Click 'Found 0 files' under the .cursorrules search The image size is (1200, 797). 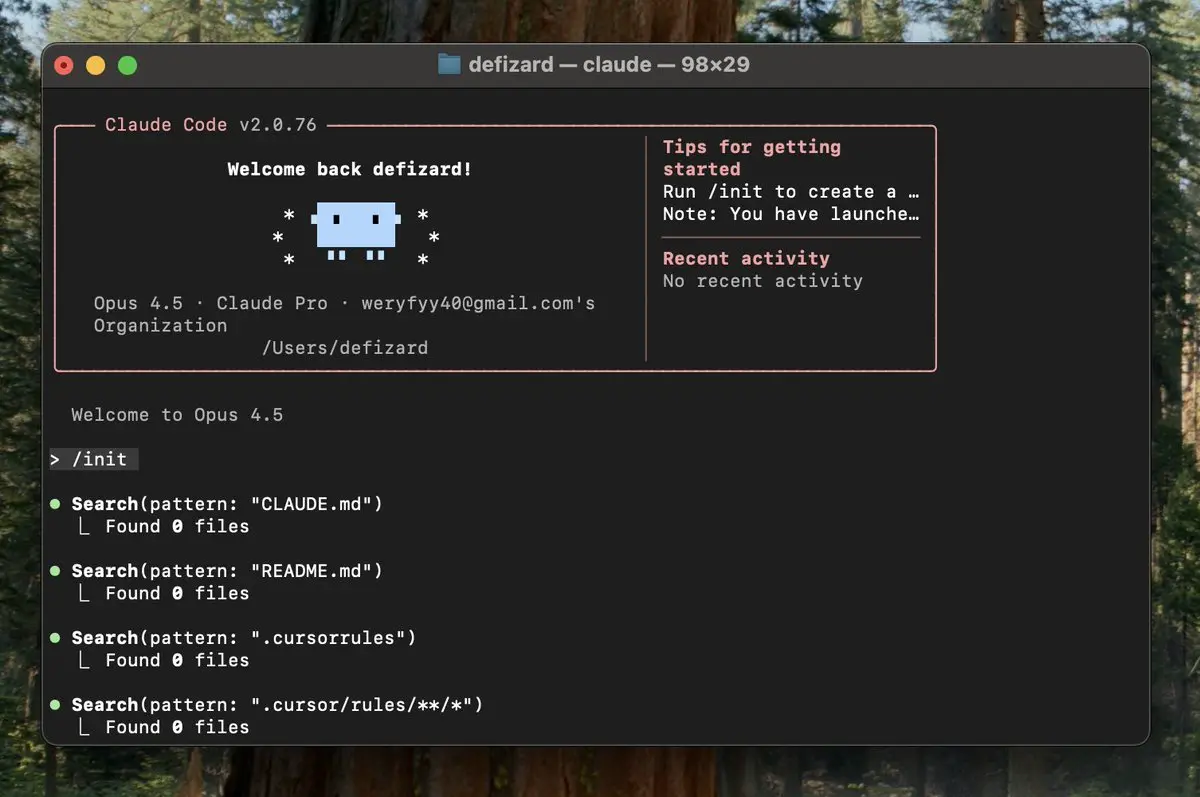177,660
